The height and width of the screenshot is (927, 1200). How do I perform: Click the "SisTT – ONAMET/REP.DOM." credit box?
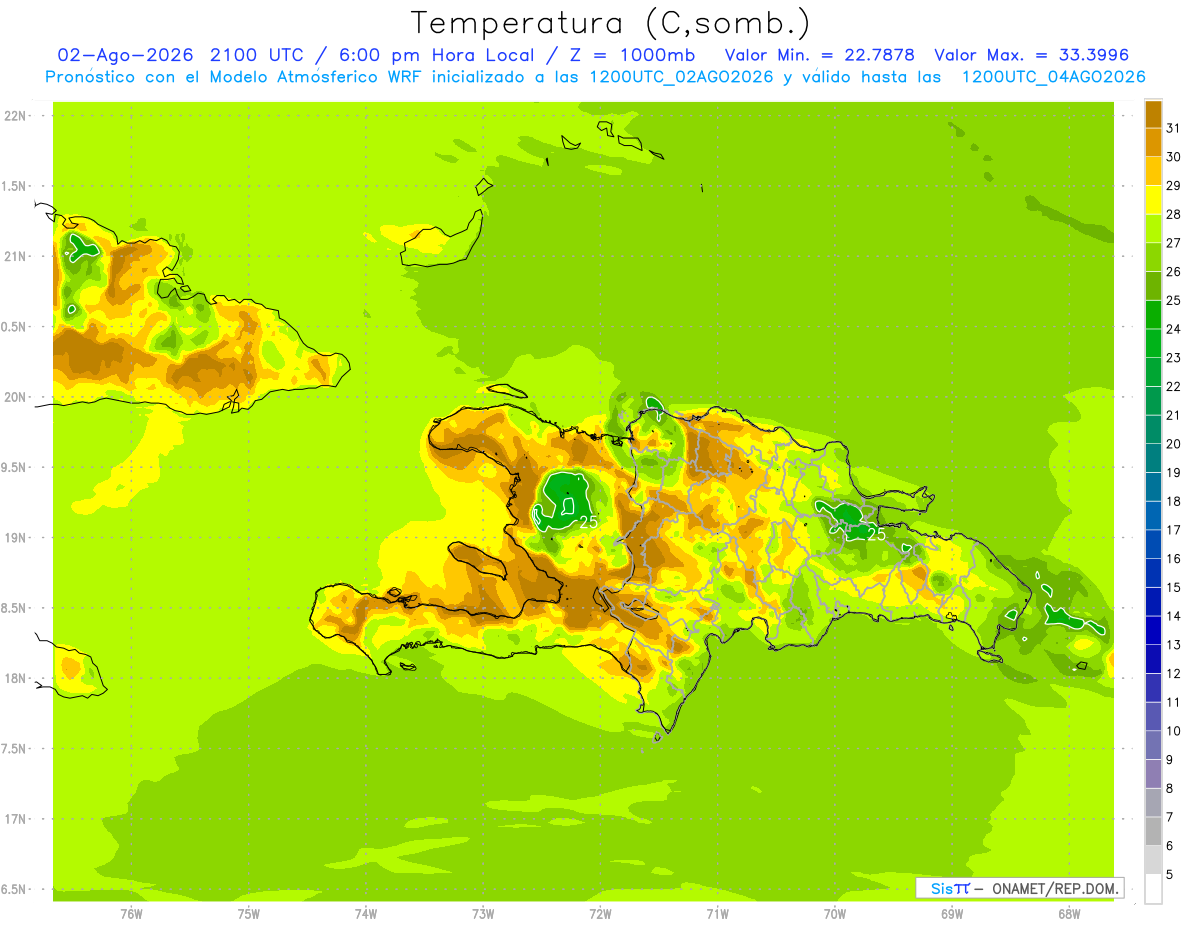coord(1019,888)
